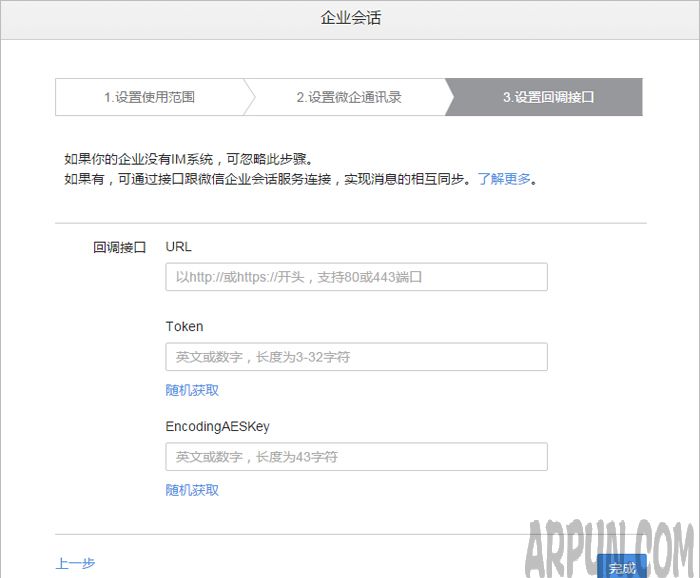Open the 了解更多 link

pyautogui.click(x=503, y=180)
